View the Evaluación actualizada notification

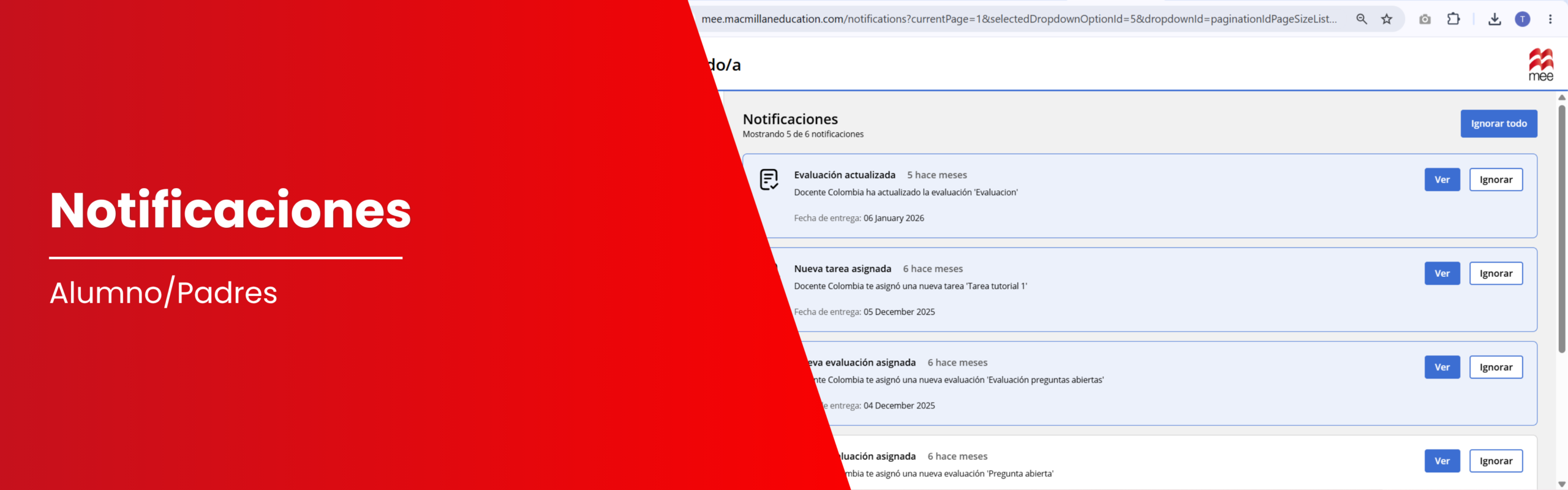[x=1442, y=179]
